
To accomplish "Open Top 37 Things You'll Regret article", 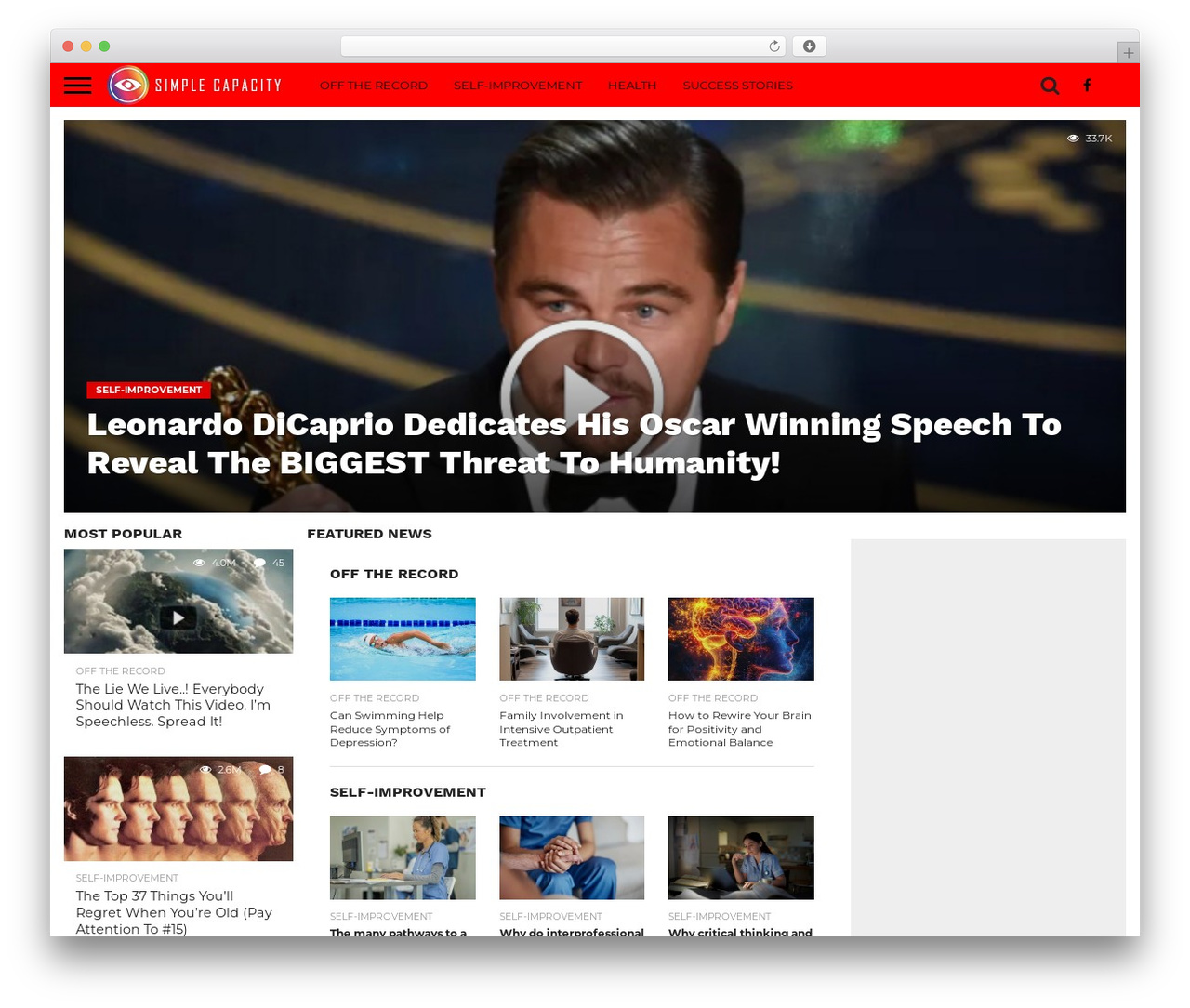I will point(174,912).
